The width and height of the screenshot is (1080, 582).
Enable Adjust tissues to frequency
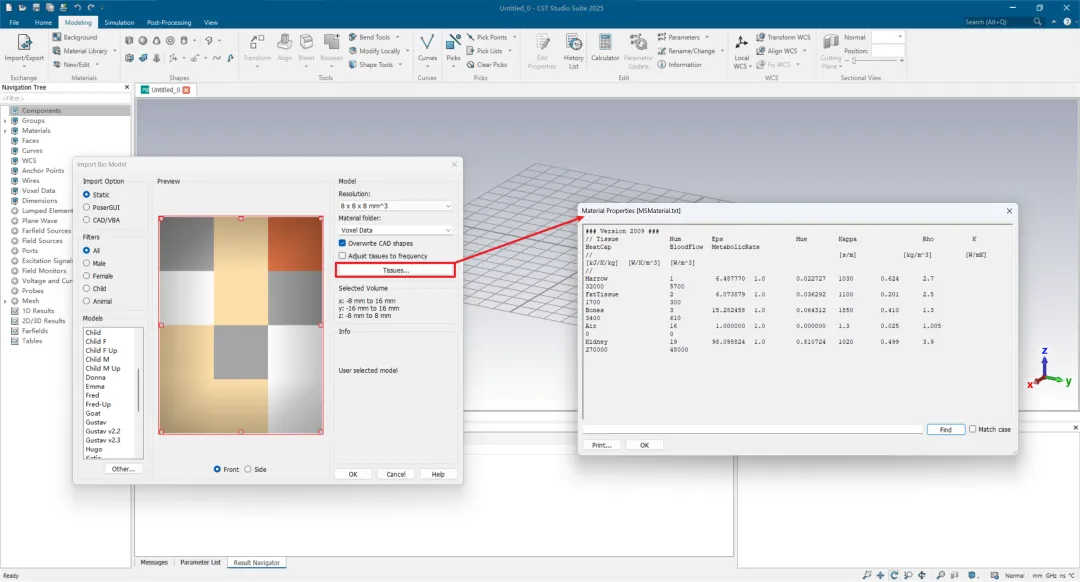[x=342, y=256]
